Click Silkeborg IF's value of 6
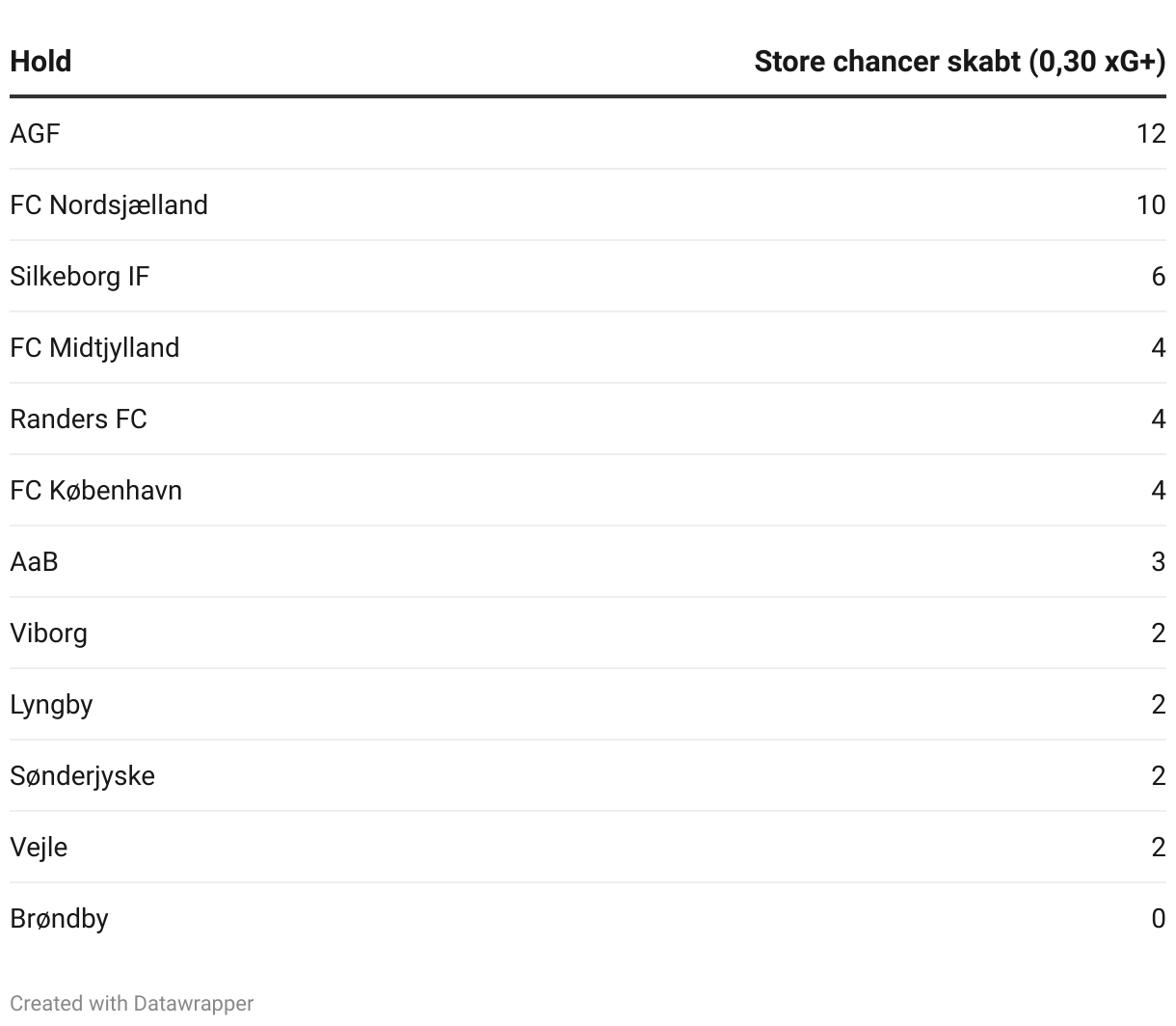 click(x=1159, y=277)
